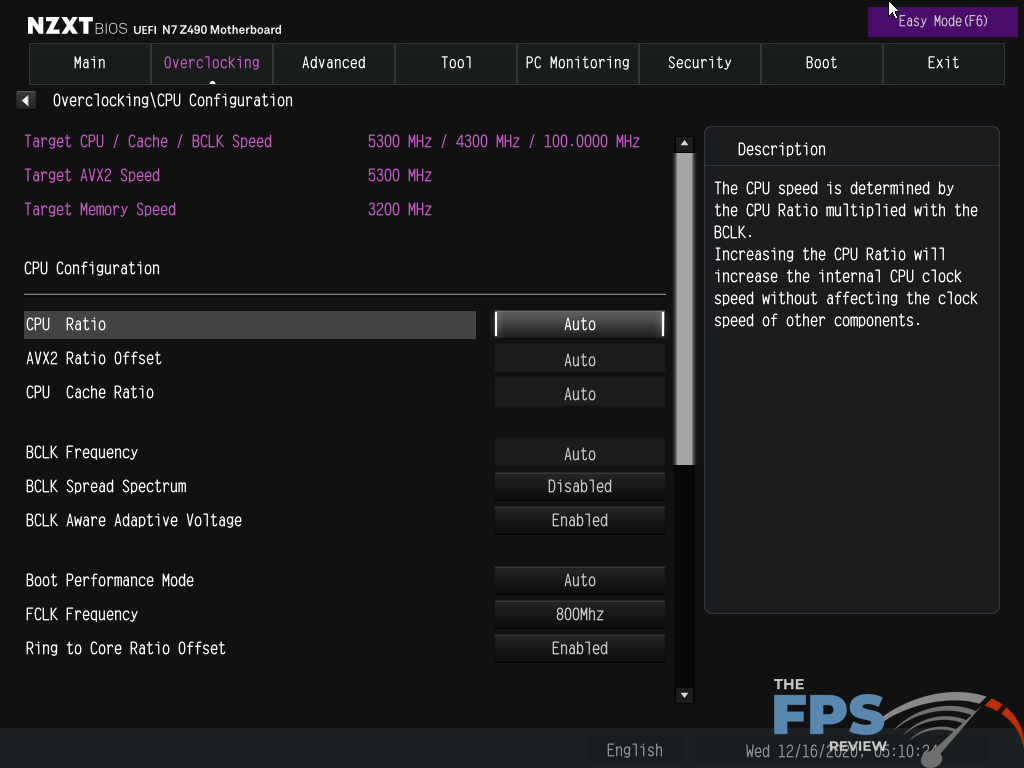
Task: Open the English language selector
Action: (x=634, y=749)
